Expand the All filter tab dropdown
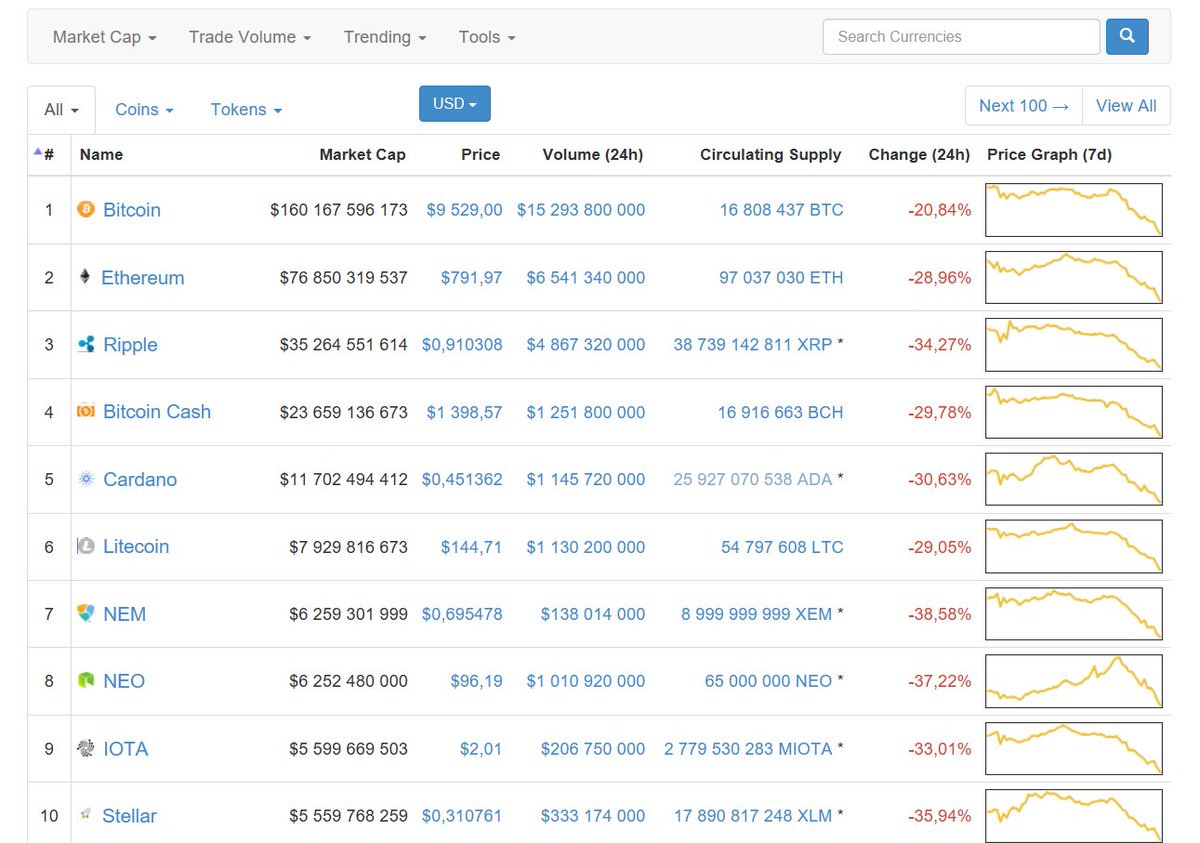1200x843 pixels. click(x=62, y=110)
